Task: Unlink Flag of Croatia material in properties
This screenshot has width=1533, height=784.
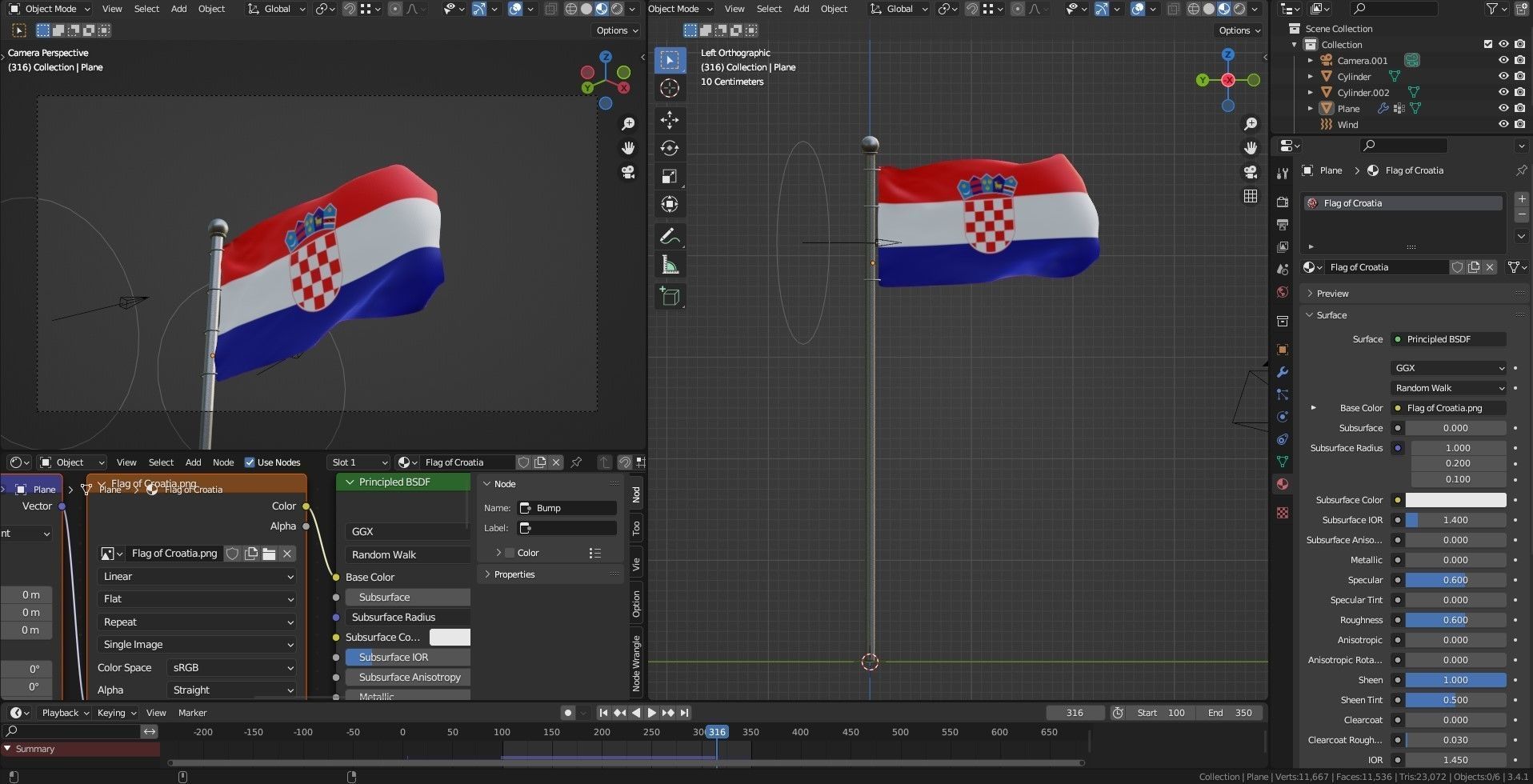Action: (x=1490, y=267)
